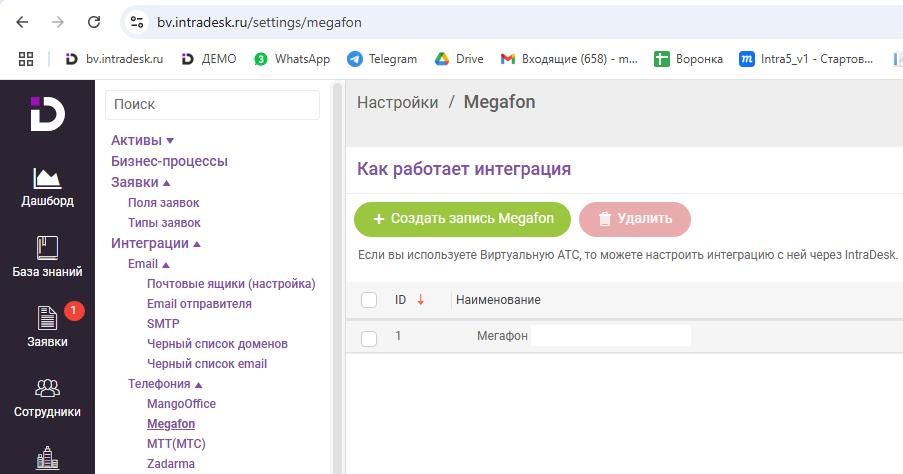
Task: Open Почтовые ящики (настройка)
Action: (231, 284)
